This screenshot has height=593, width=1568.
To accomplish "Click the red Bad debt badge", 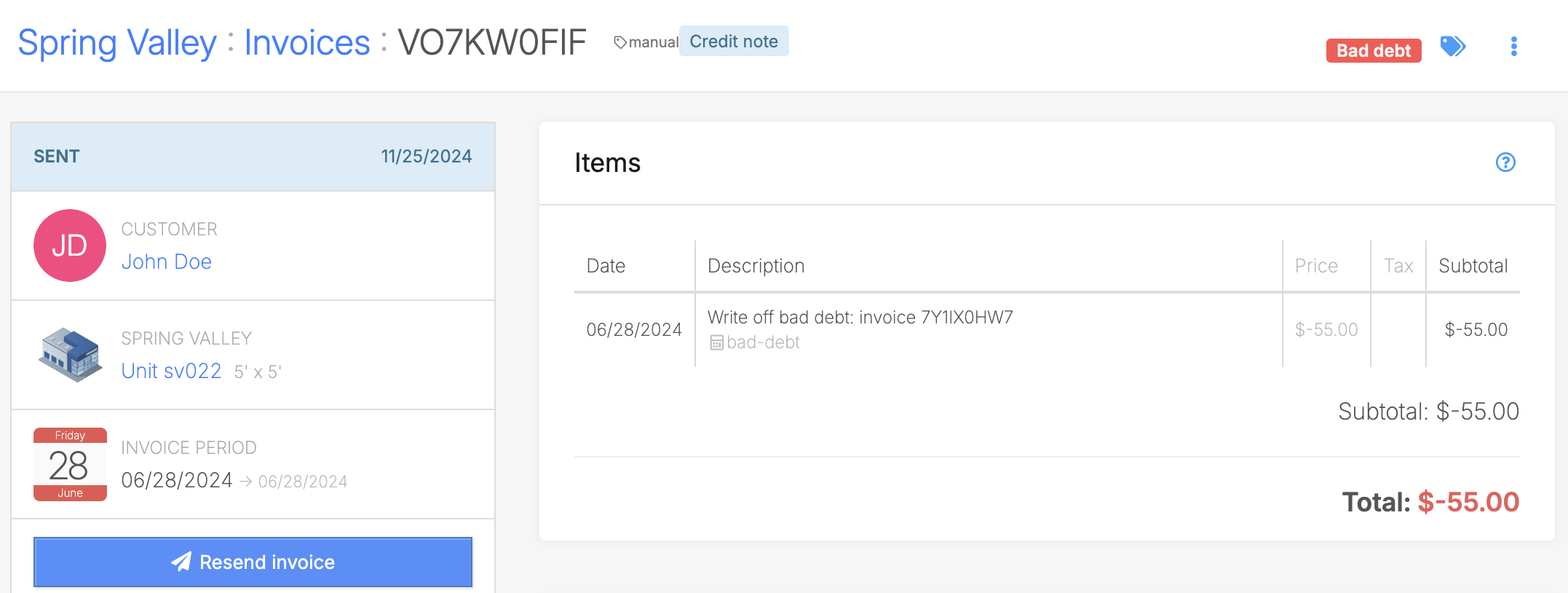I will pos(1374,50).
